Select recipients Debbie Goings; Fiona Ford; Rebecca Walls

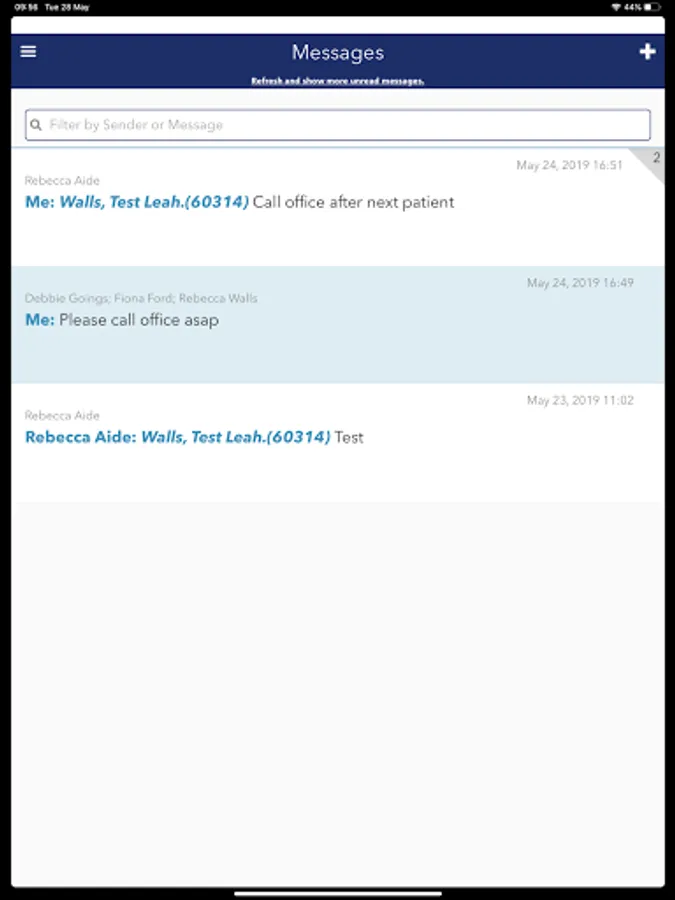[141, 298]
